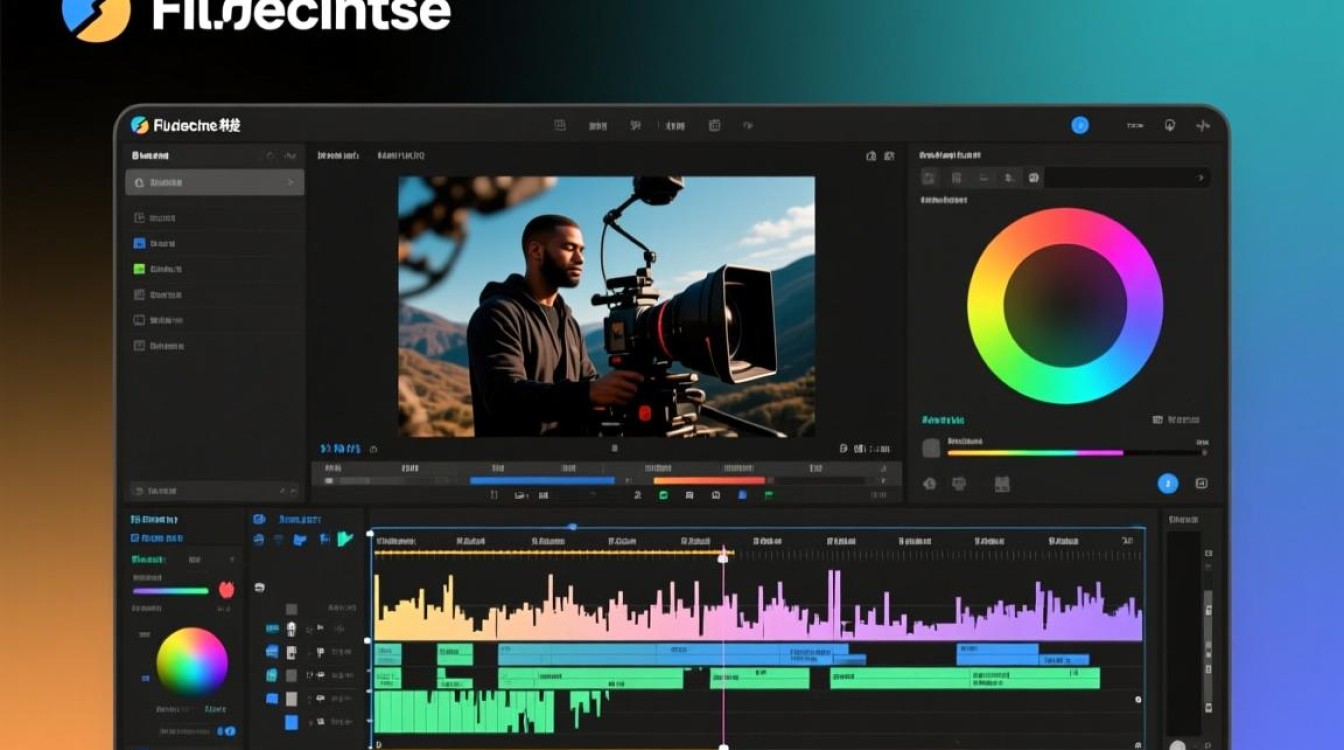The width and height of the screenshot is (1344, 750).
Task: Expand the color panel toolbar right arrow
Action: click(1201, 178)
